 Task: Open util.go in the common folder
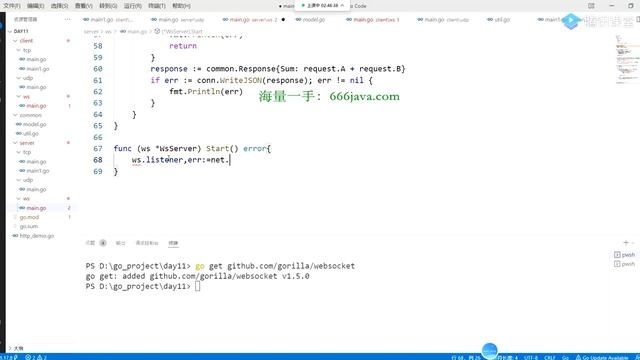coord(31,133)
